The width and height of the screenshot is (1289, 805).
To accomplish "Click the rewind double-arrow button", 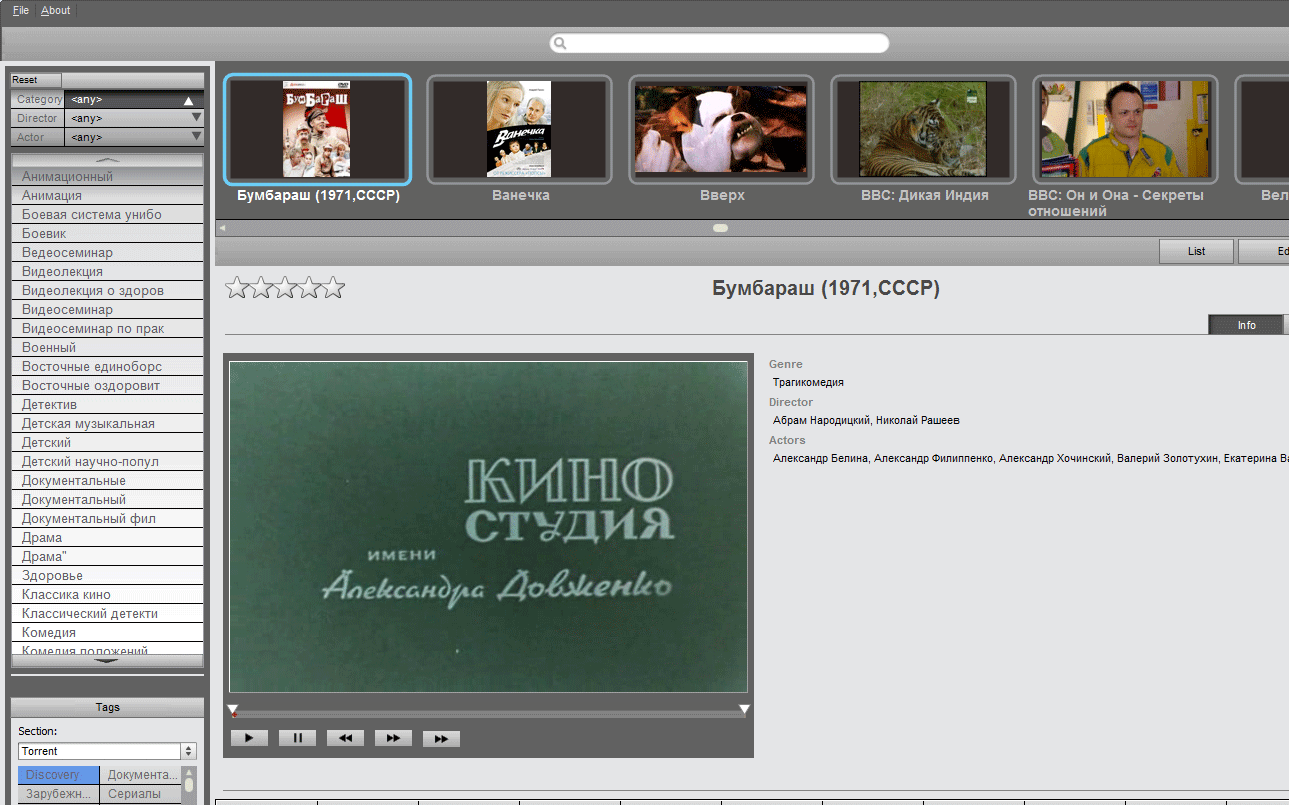I will [x=345, y=738].
